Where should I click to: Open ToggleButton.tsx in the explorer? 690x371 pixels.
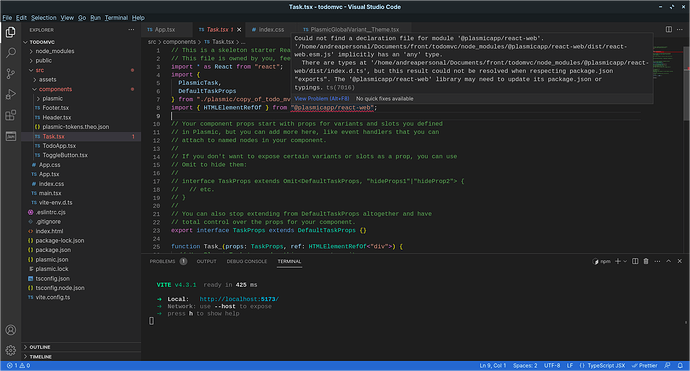(x=81, y=155)
